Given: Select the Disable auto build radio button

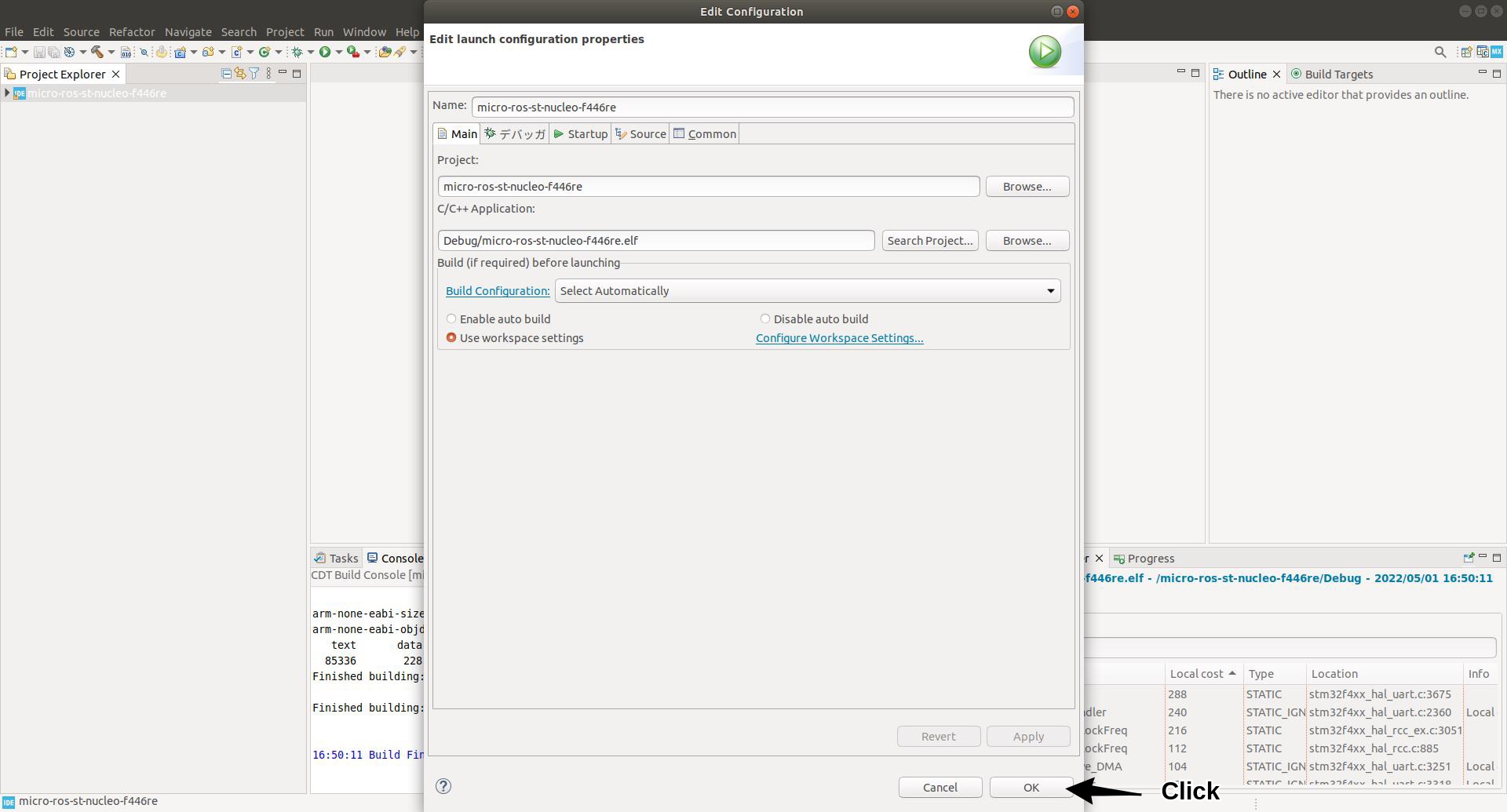Looking at the screenshot, I should pyautogui.click(x=765, y=319).
